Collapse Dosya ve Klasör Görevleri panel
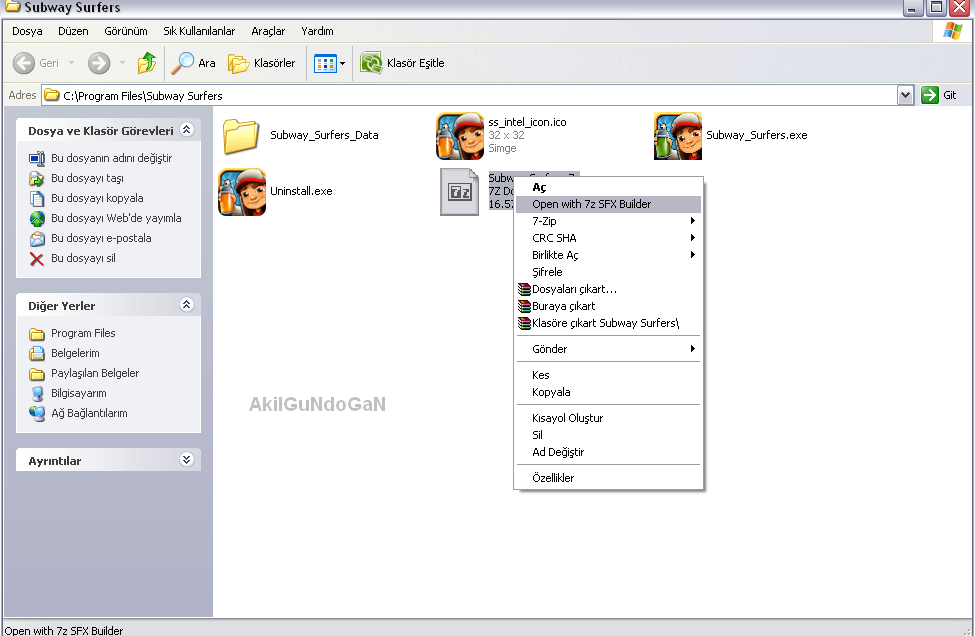Viewport: 975px width, 636px height. pos(186,130)
